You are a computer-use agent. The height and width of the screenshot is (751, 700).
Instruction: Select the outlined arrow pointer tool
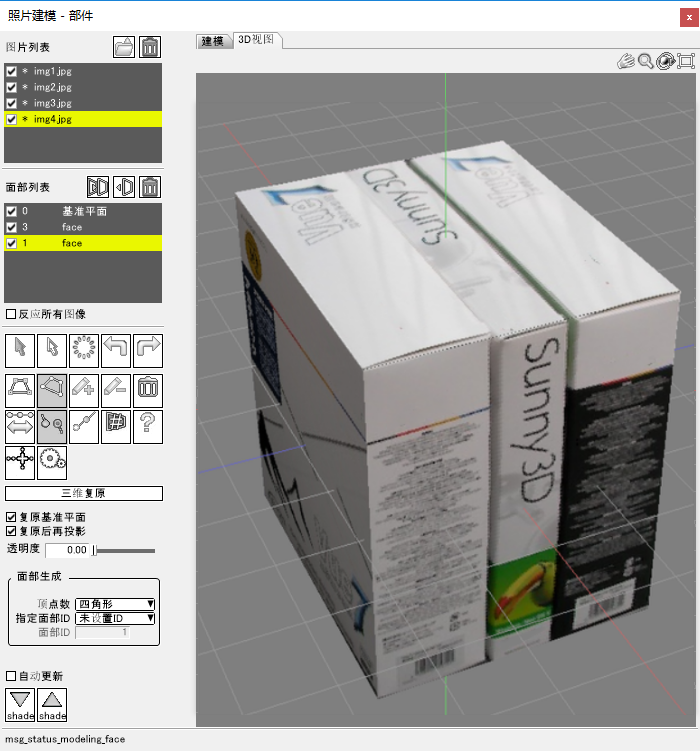point(52,351)
